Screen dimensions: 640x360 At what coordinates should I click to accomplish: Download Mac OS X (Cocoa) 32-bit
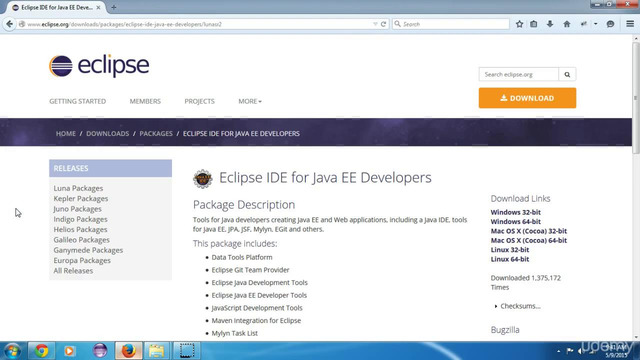[529, 231]
